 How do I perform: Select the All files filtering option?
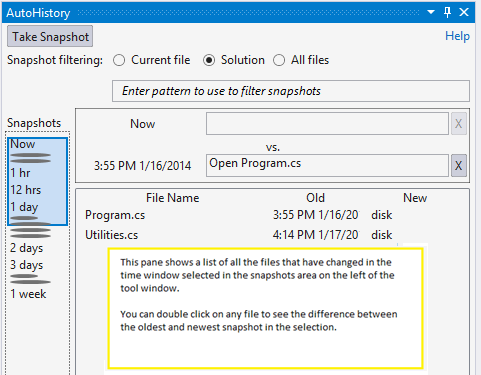(301, 60)
